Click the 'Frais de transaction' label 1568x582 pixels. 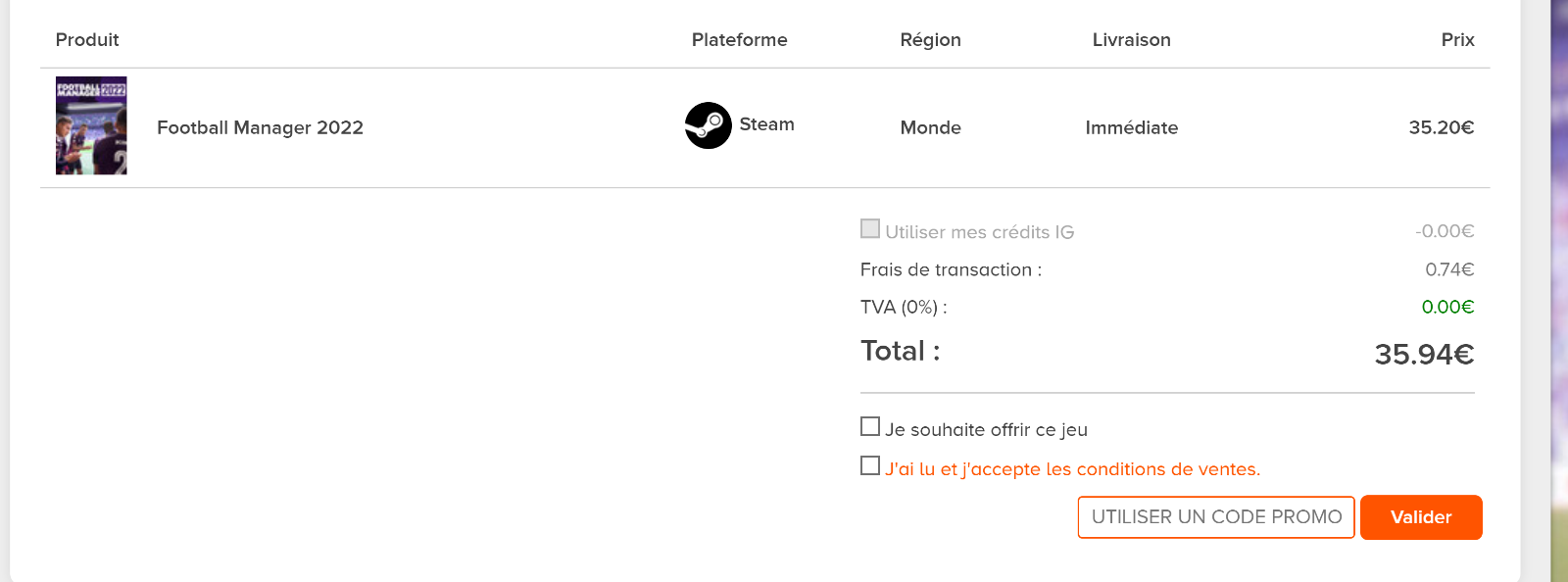951,269
